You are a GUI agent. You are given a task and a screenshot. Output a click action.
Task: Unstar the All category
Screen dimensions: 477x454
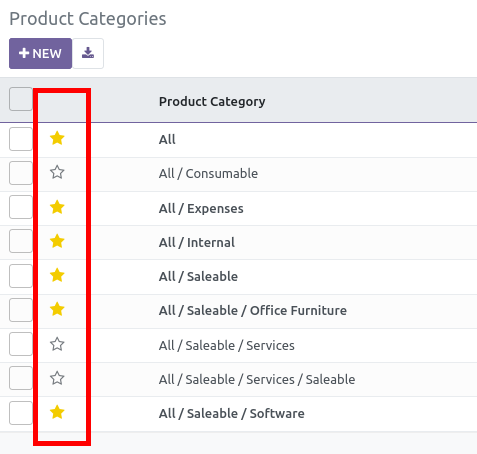click(x=57, y=138)
